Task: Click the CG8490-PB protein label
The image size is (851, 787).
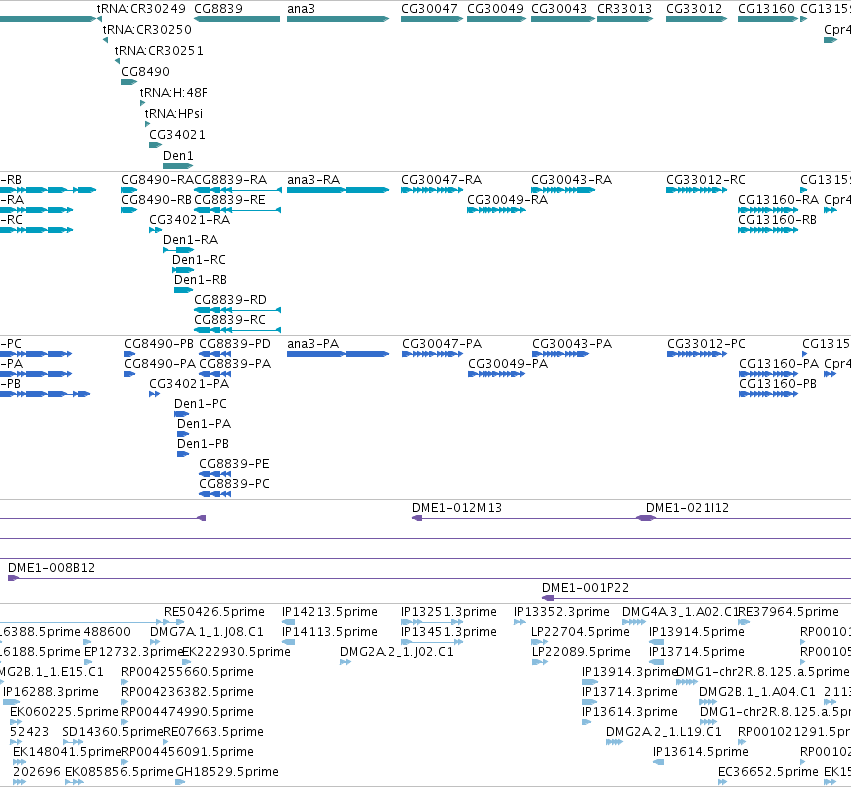Action: (159, 344)
